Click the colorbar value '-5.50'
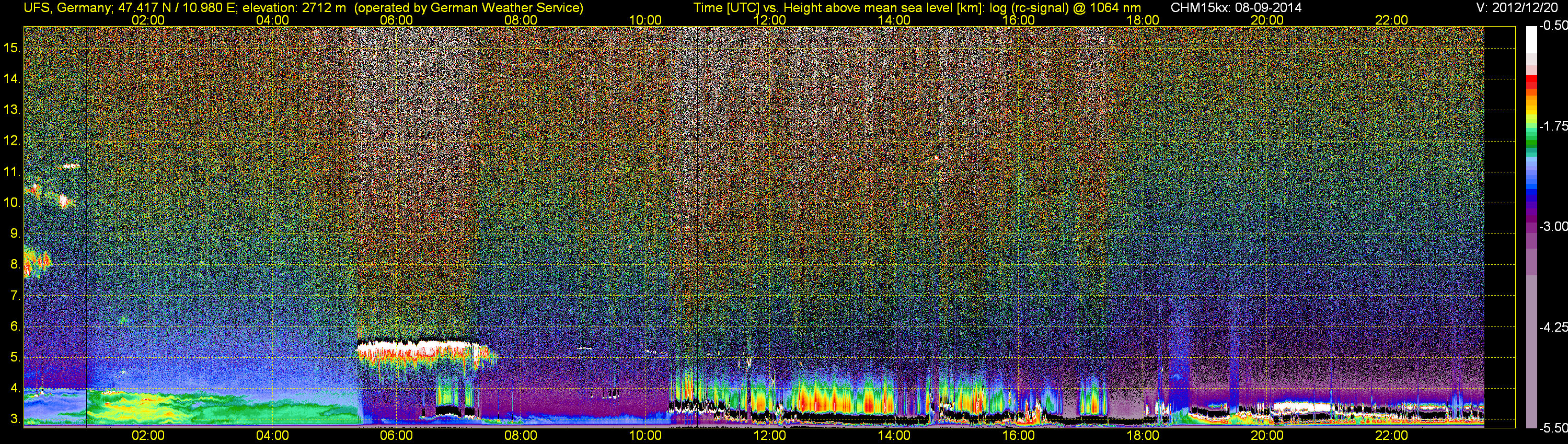Image resolution: width=1568 pixels, height=444 pixels. (x=1553, y=428)
